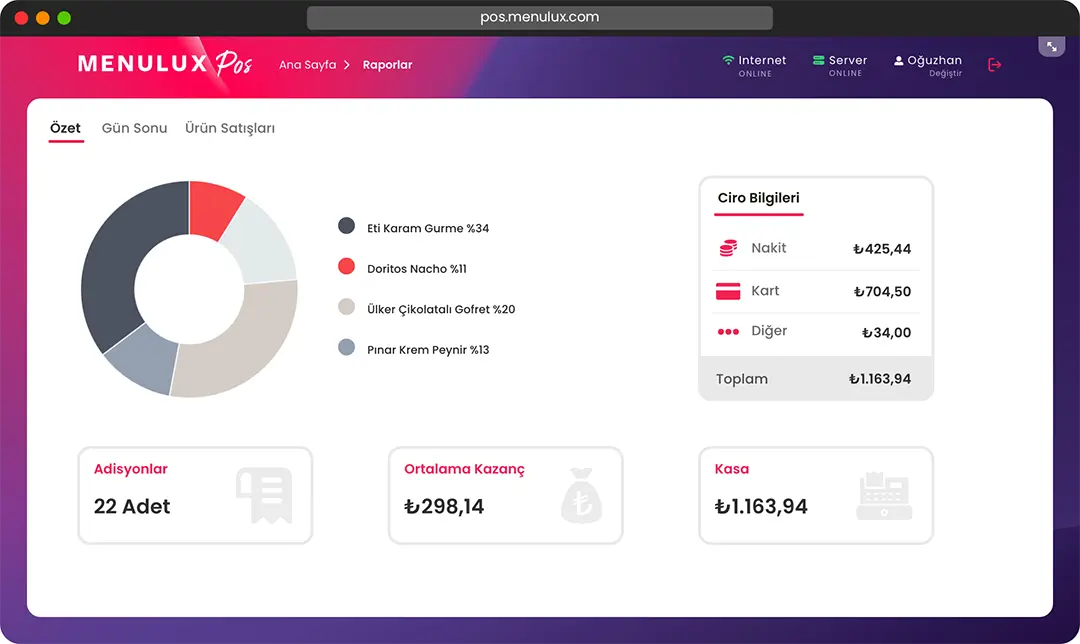Image resolution: width=1080 pixels, height=644 pixels.
Task: Click the receipt icon in Adisyonlar card
Action: click(264, 495)
